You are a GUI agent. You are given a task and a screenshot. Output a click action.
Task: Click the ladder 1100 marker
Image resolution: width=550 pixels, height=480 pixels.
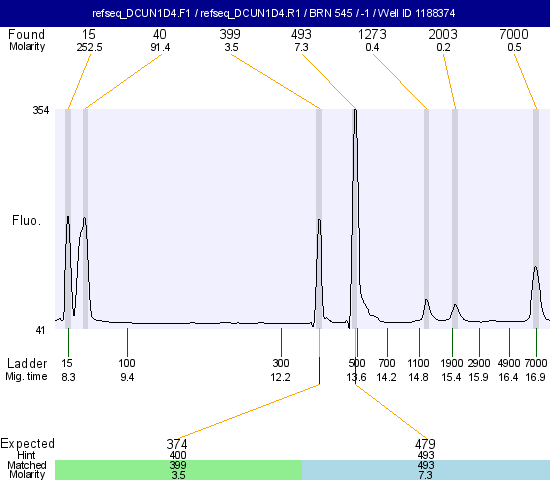click(x=418, y=363)
